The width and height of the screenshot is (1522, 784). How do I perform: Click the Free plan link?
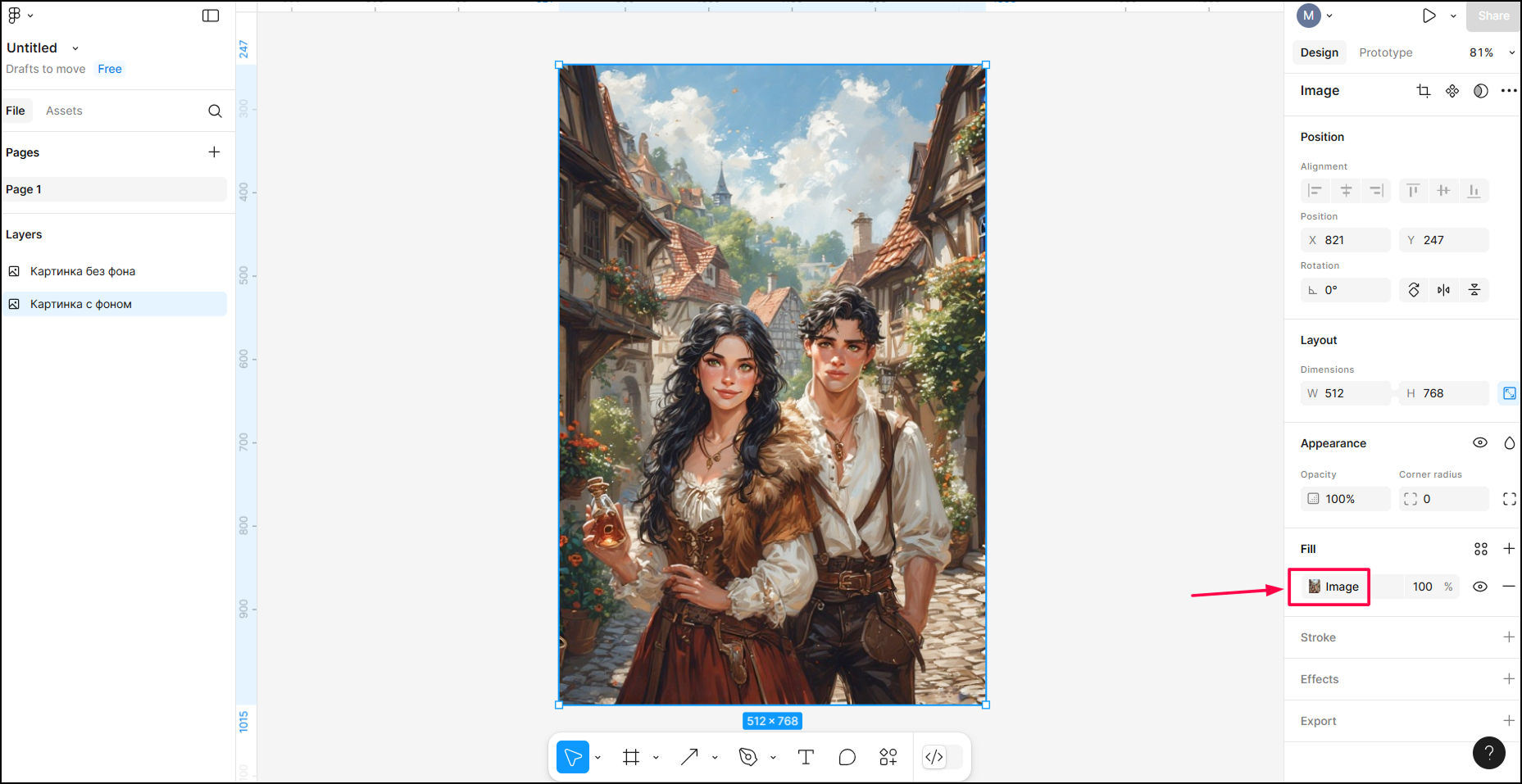tap(110, 69)
